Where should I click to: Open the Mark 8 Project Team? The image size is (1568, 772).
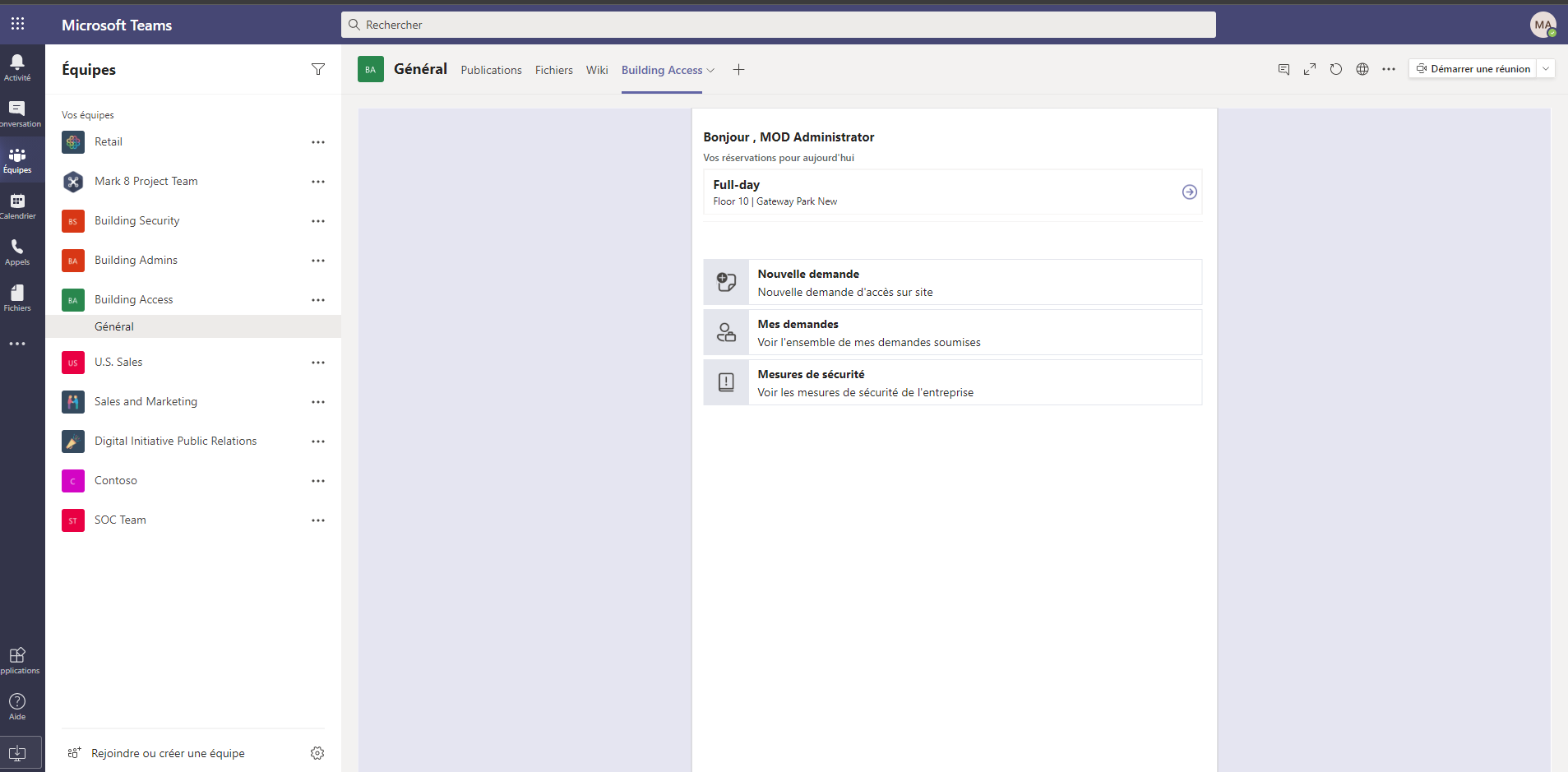(193, 181)
